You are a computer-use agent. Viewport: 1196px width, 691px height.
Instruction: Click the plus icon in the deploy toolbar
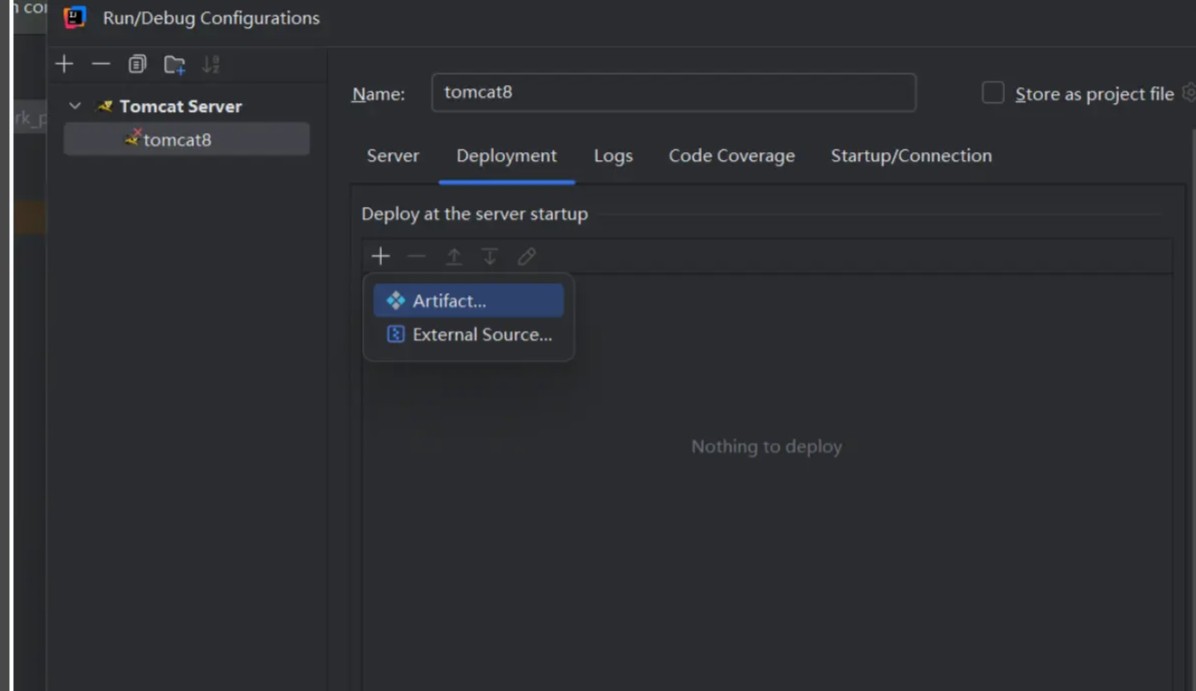point(380,256)
